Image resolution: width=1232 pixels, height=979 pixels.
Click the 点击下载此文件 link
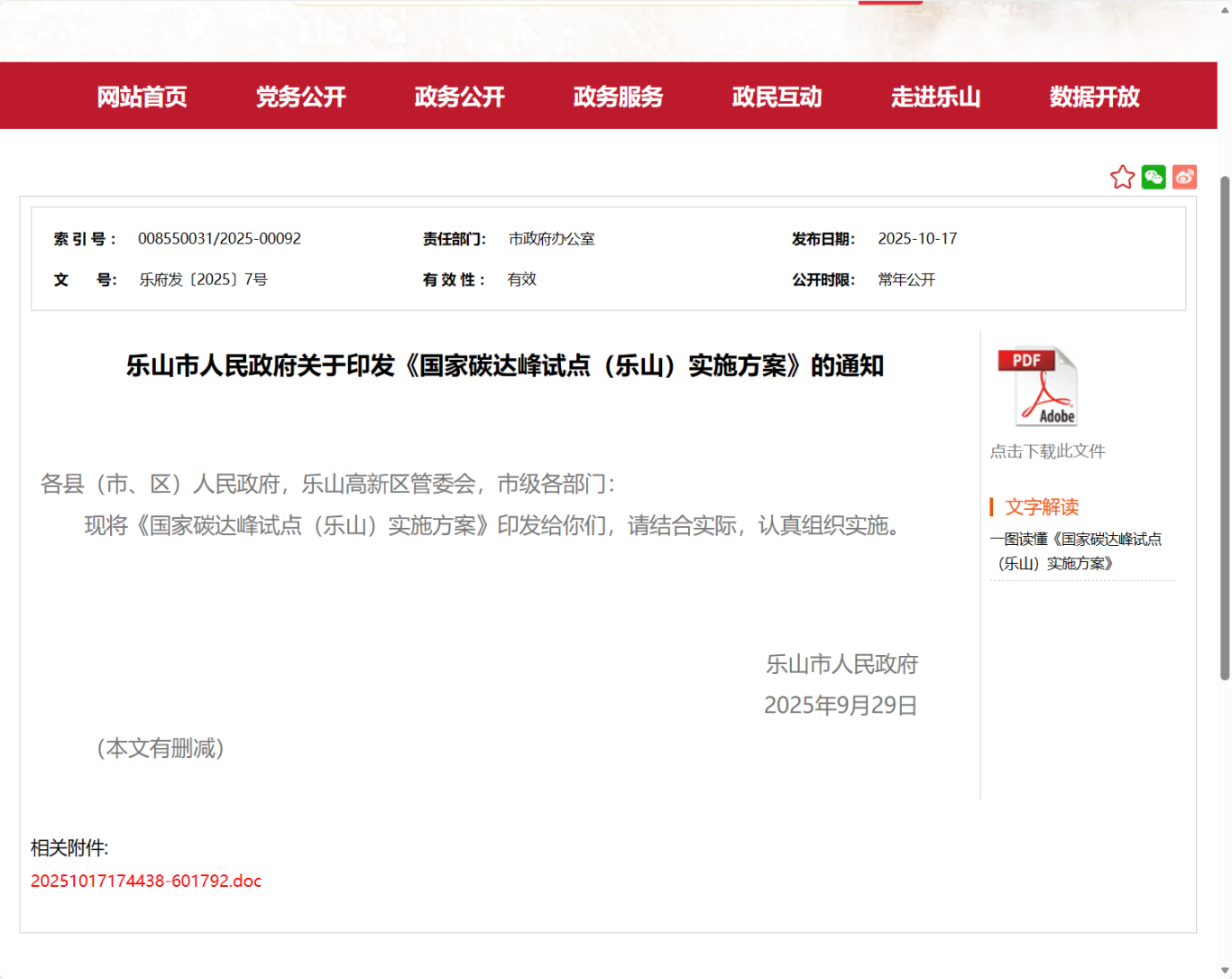pyautogui.click(x=1048, y=451)
